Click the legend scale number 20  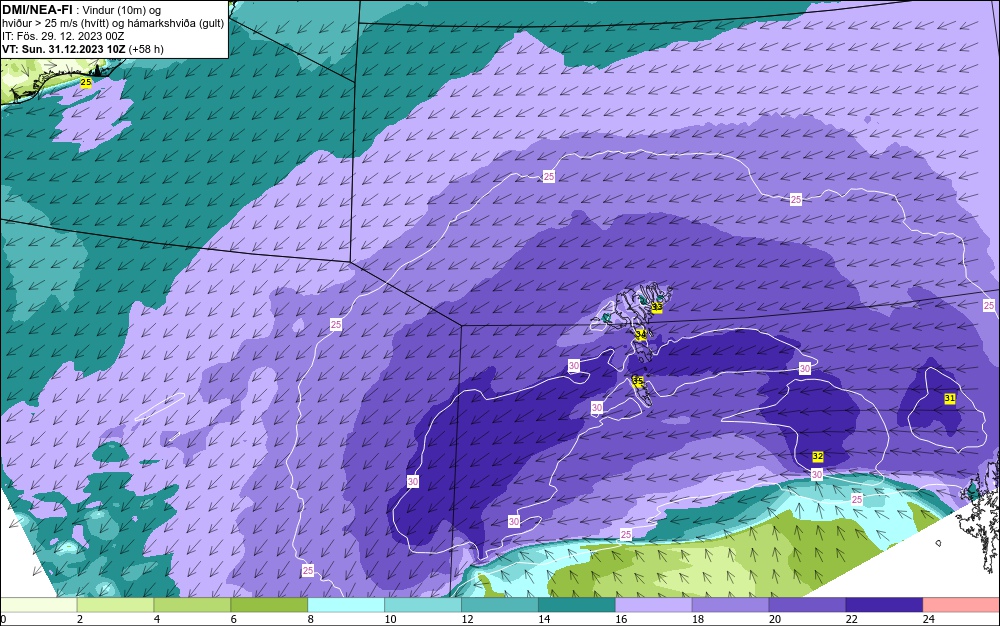(x=774, y=619)
